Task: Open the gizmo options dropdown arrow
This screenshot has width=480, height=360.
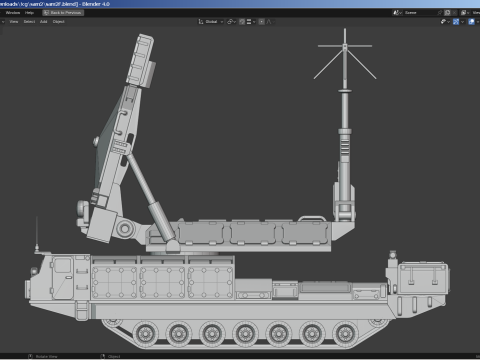Action: coord(462,22)
